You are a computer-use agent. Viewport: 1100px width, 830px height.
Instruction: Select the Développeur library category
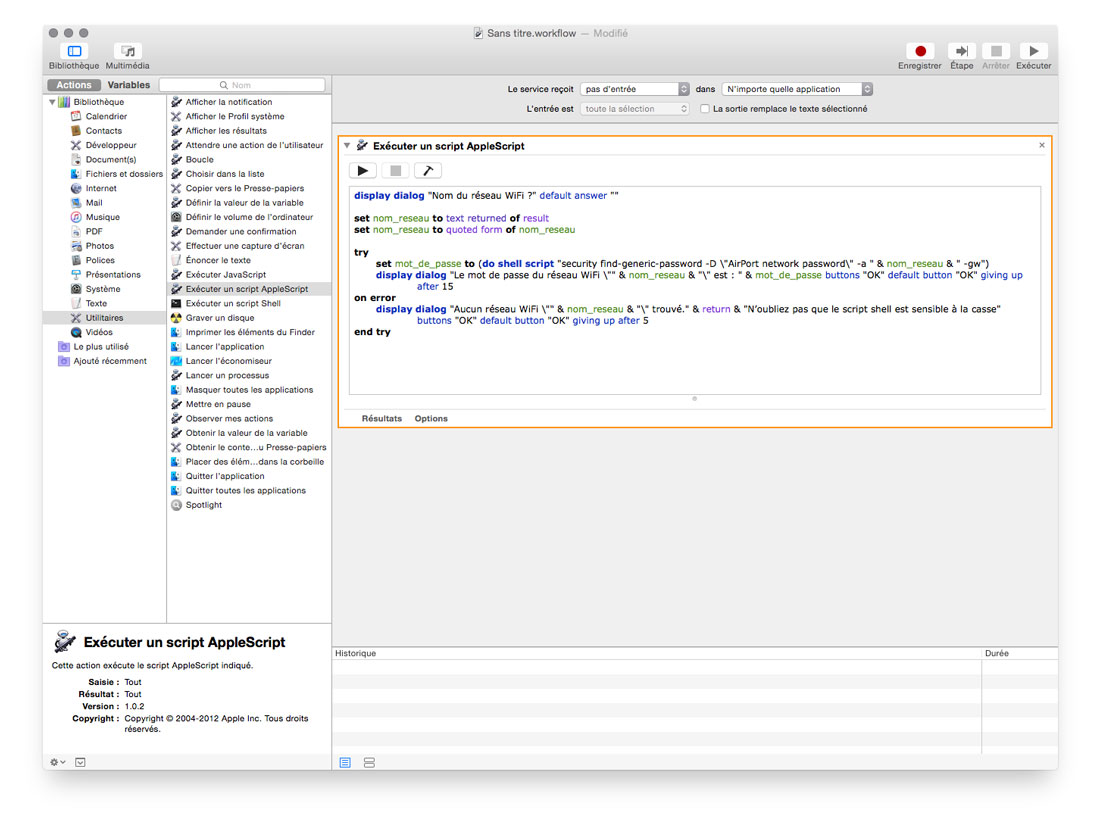point(111,145)
